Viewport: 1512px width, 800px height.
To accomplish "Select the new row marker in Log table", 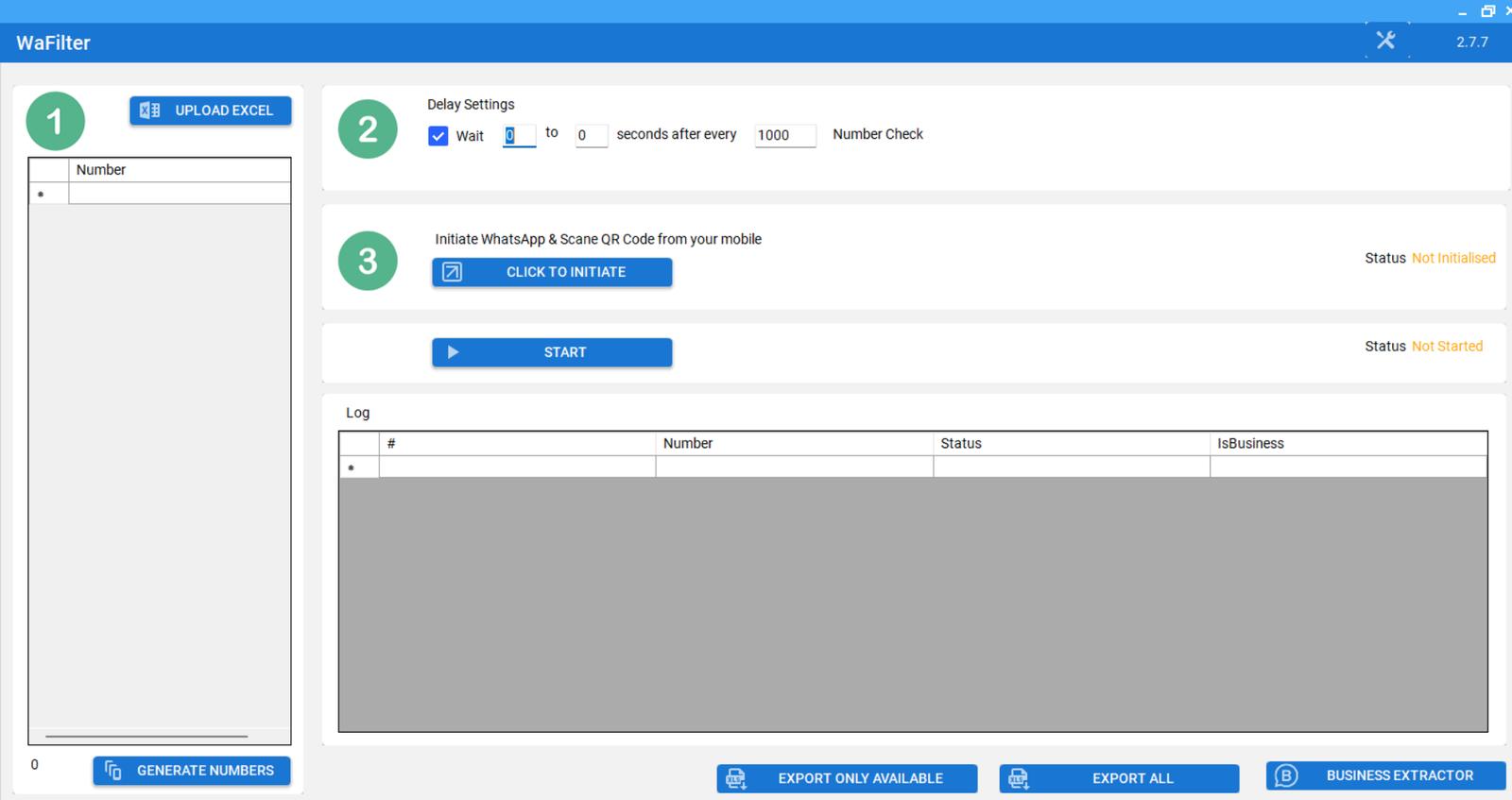I will pos(359,468).
